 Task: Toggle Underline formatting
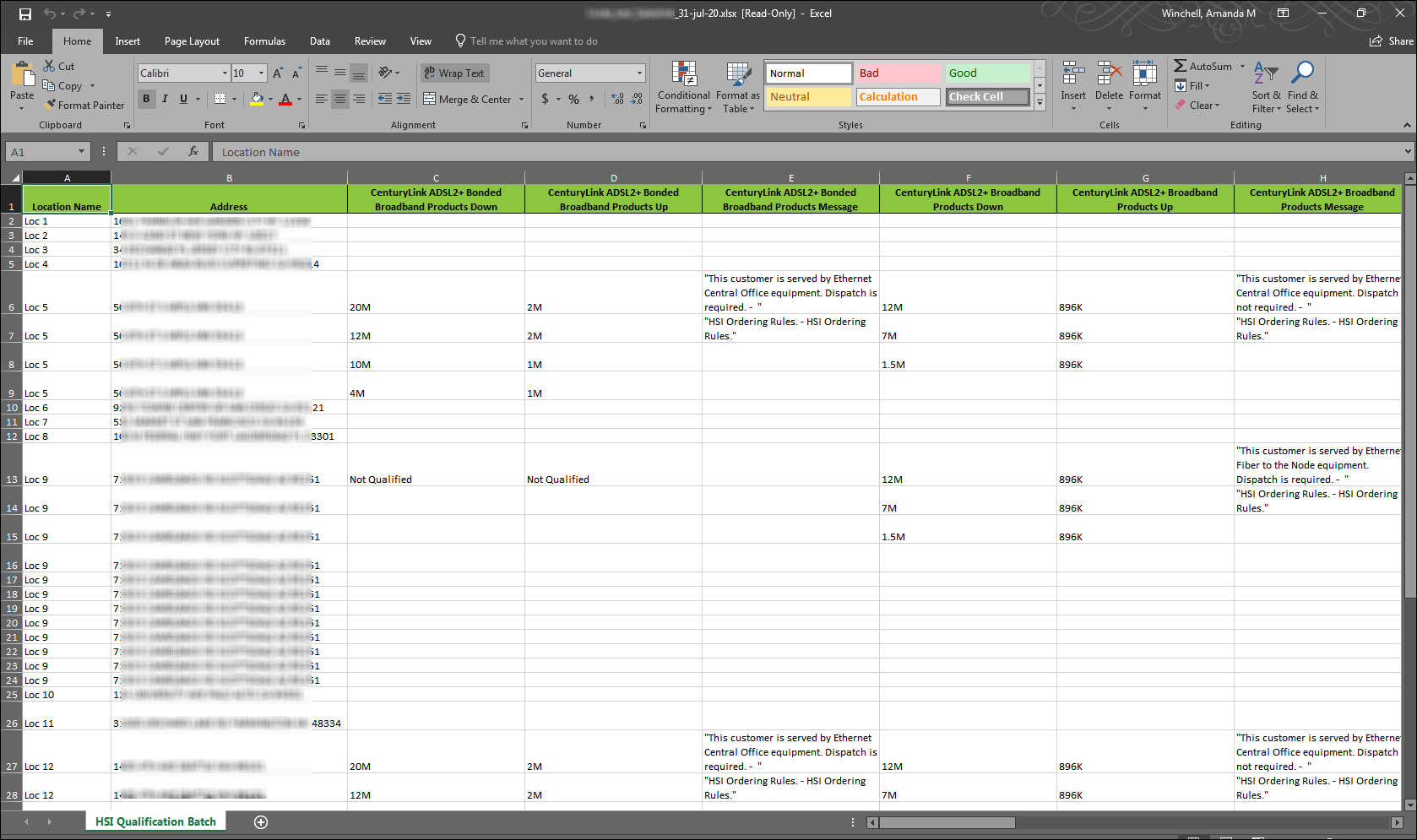click(x=183, y=99)
